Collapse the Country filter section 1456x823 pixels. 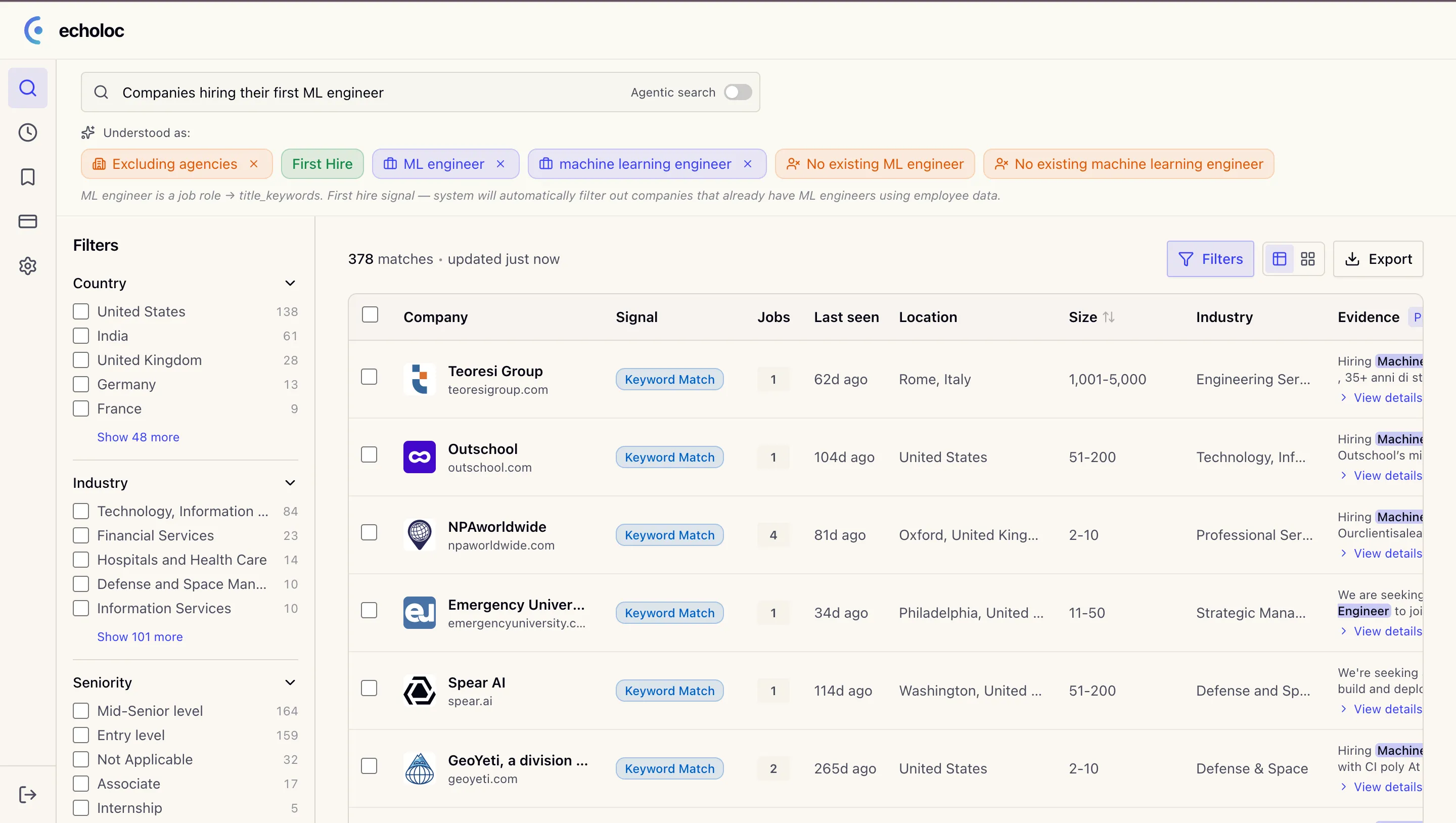(x=290, y=283)
